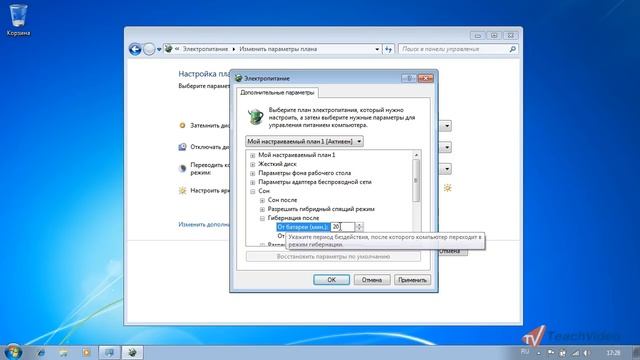Click Электропитание in the address breadcrumb

point(205,49)
